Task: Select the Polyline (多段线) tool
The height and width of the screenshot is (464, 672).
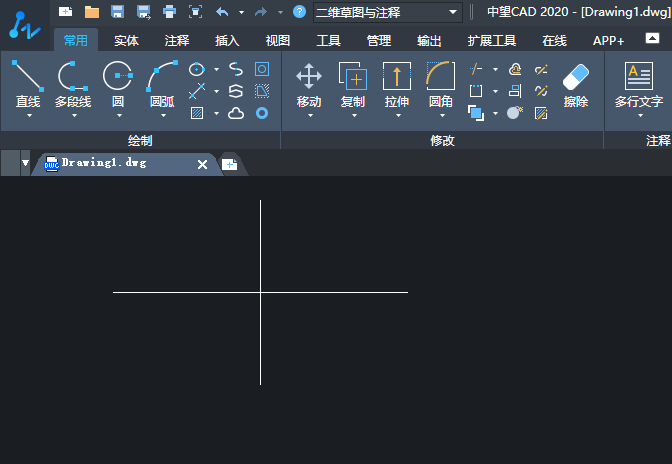Action: (73, 84)
